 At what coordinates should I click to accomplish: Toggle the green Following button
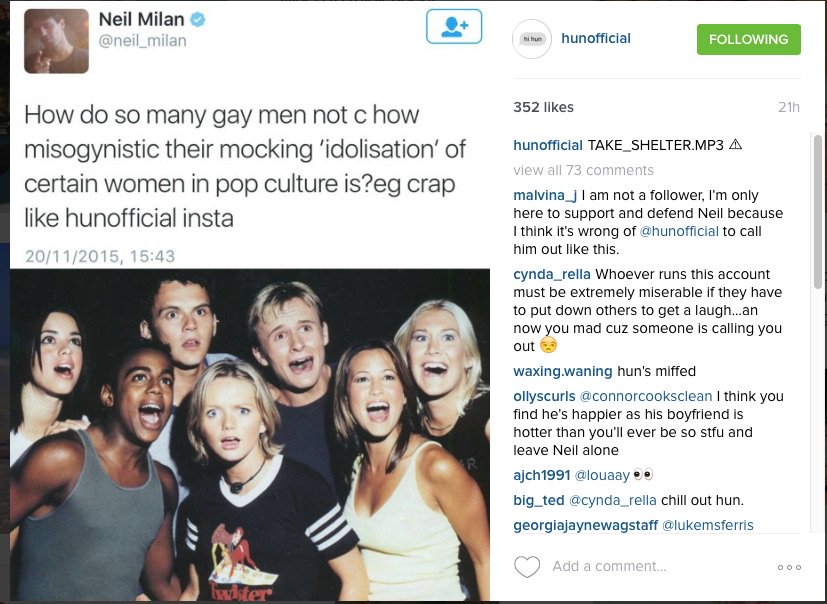[748, 39]
